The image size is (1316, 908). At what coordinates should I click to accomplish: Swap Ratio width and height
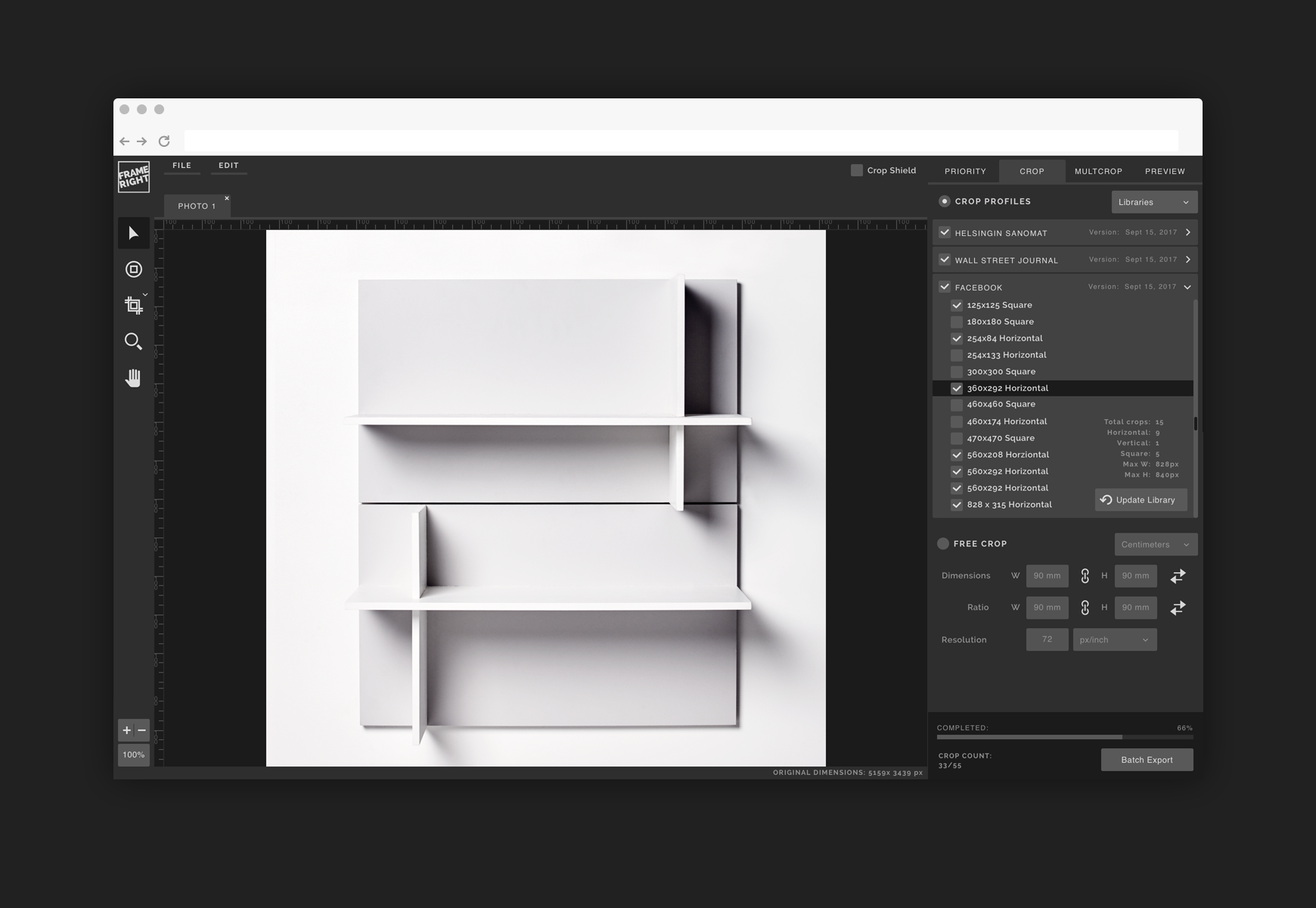[x=1178, y=608]
